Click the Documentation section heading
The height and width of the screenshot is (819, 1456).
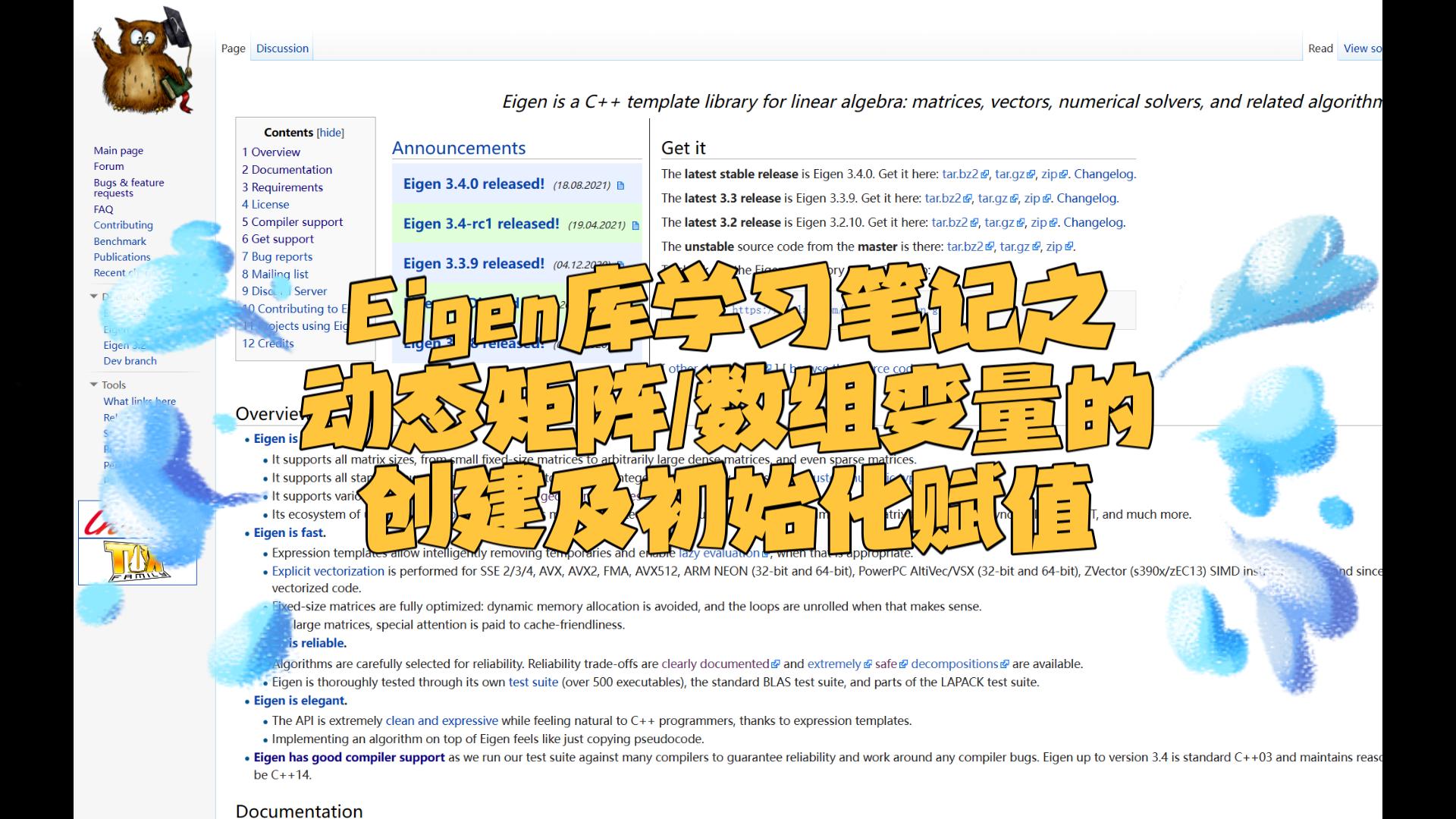pyautogui.click(x=299, y=811)
